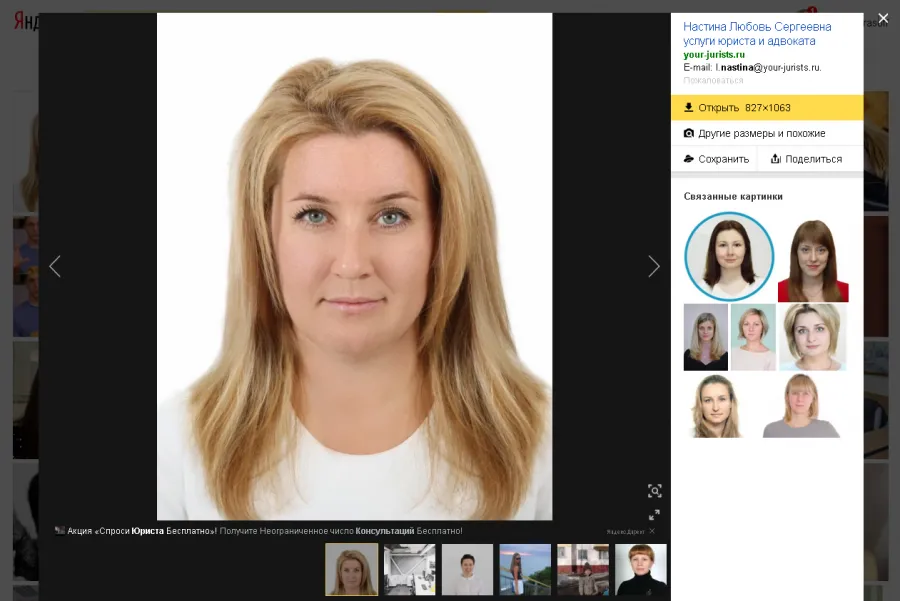
Task: Open the related picture with light pink top
Action: point(753,337)
